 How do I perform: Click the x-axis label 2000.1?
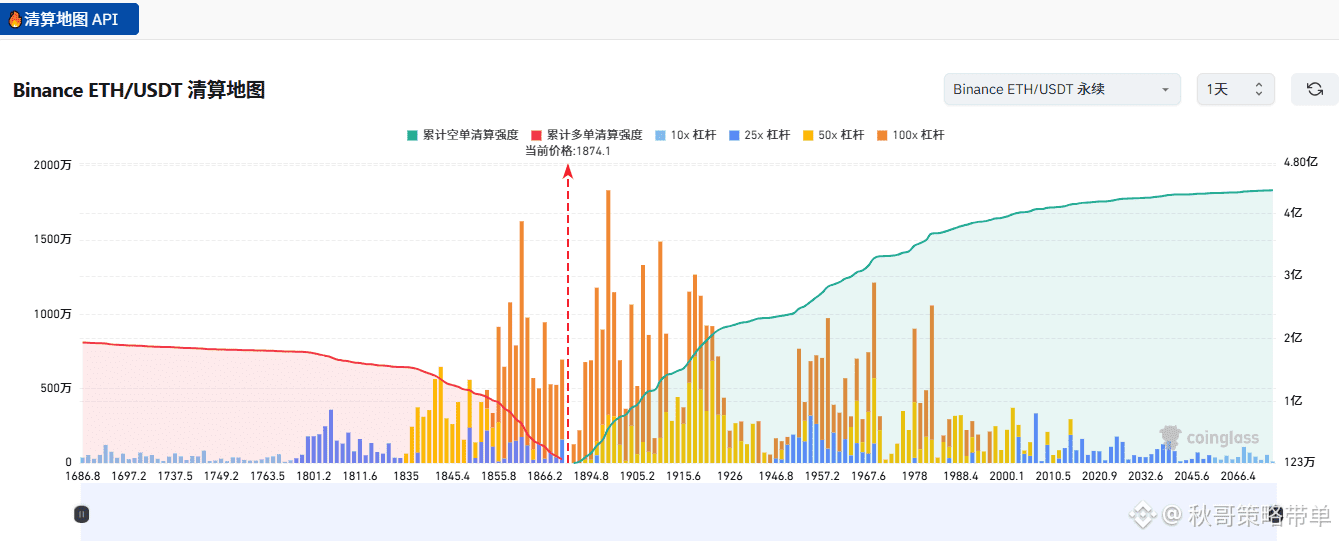pyautogui.click(x=1007, y=476)
